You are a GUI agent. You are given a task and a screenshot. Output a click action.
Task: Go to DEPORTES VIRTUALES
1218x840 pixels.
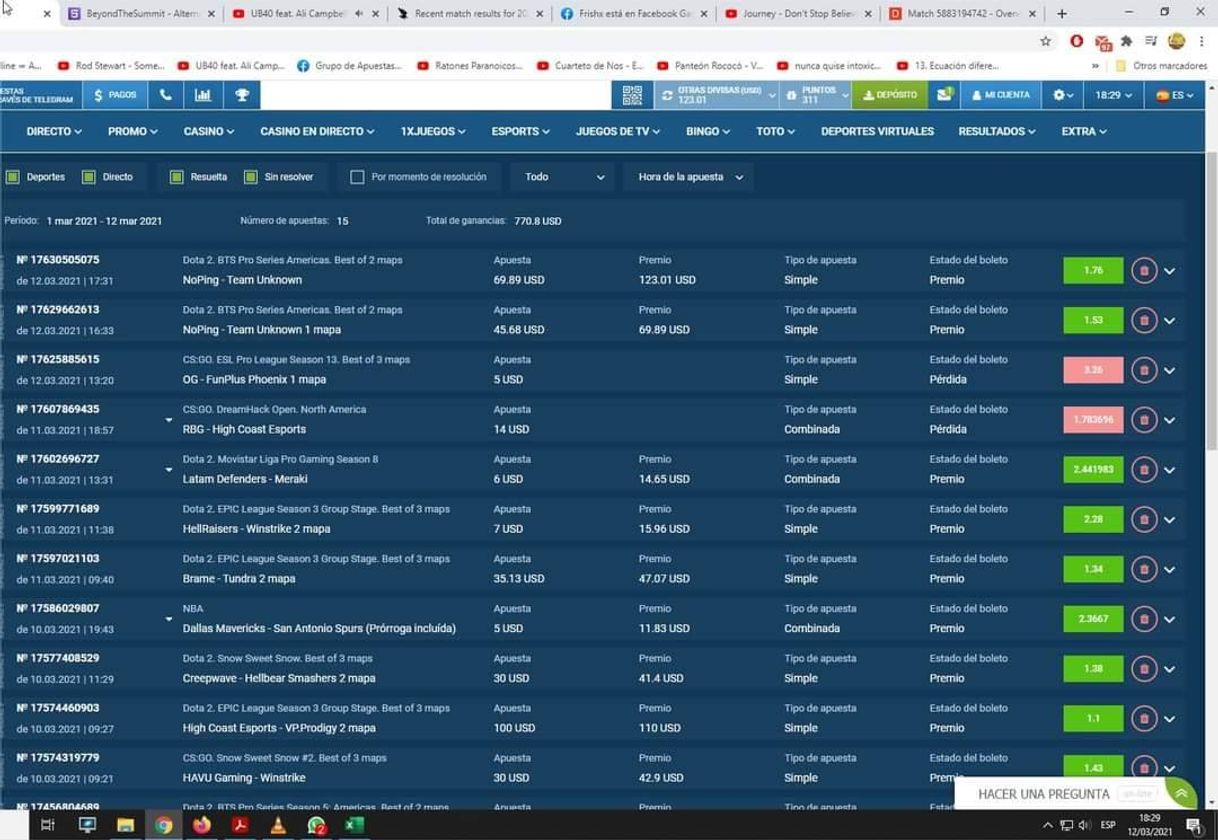877,132
